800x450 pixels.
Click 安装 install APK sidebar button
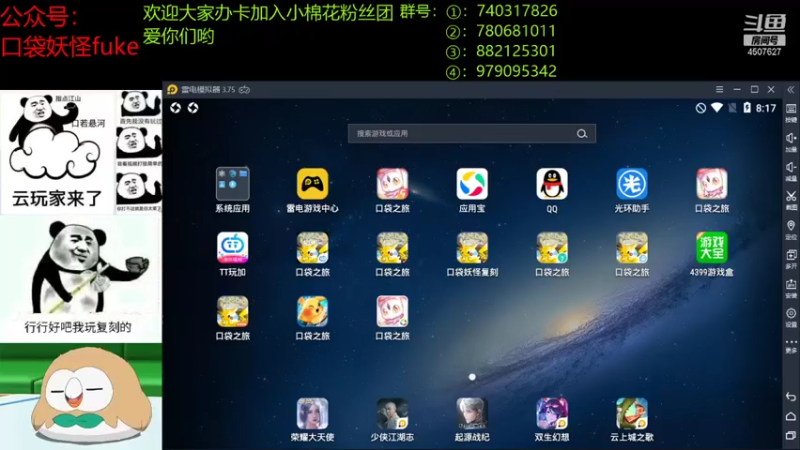791,288
